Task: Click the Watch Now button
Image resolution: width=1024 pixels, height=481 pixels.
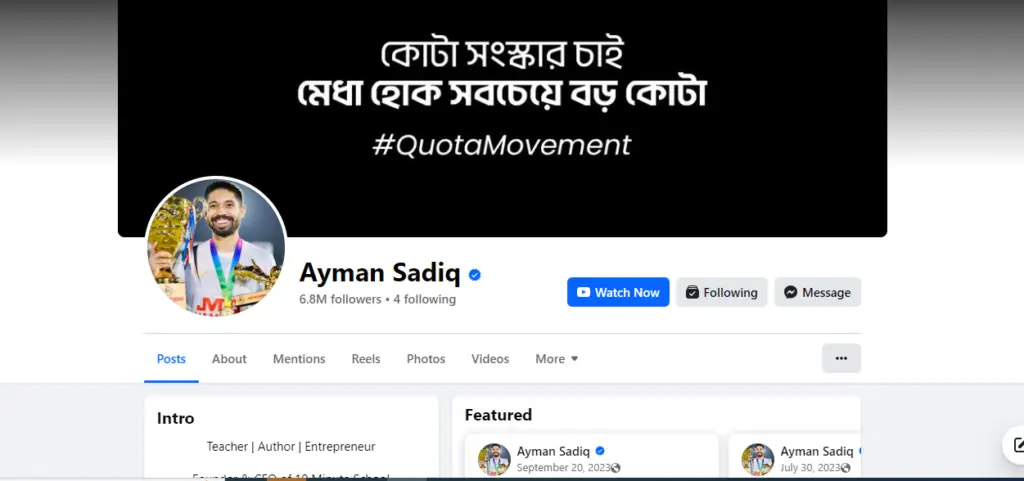Action: pyautogui.click(x=618, y=292)
